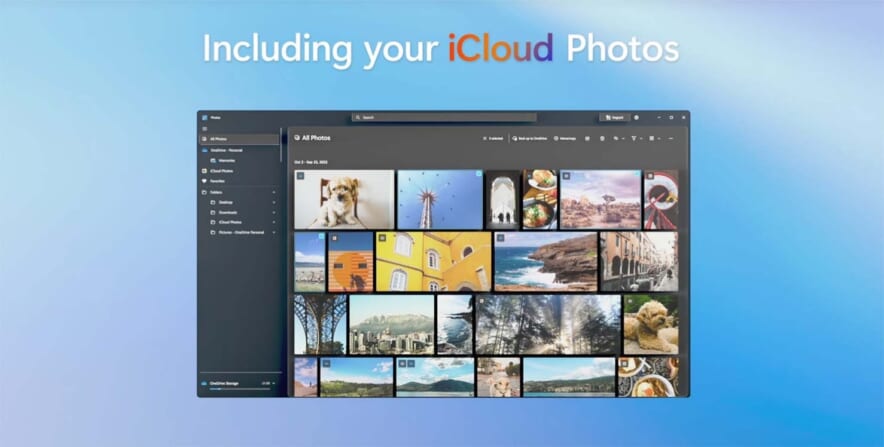Open the city skyline mountain photo

pos(392,325)
